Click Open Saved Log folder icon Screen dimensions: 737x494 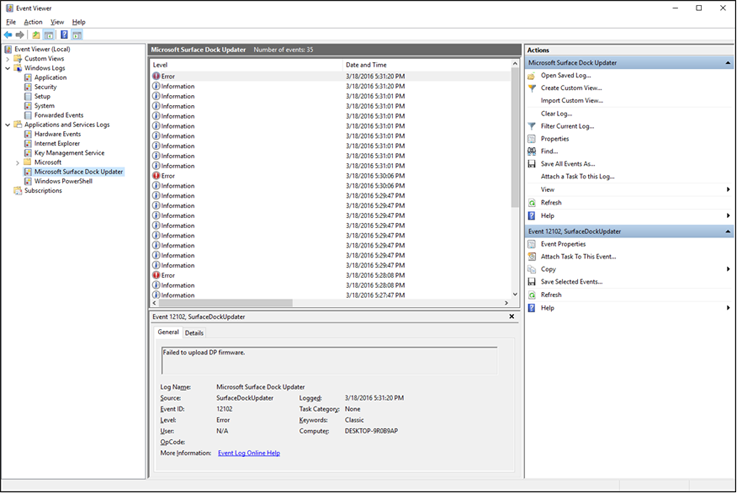[x=532, y=75]
